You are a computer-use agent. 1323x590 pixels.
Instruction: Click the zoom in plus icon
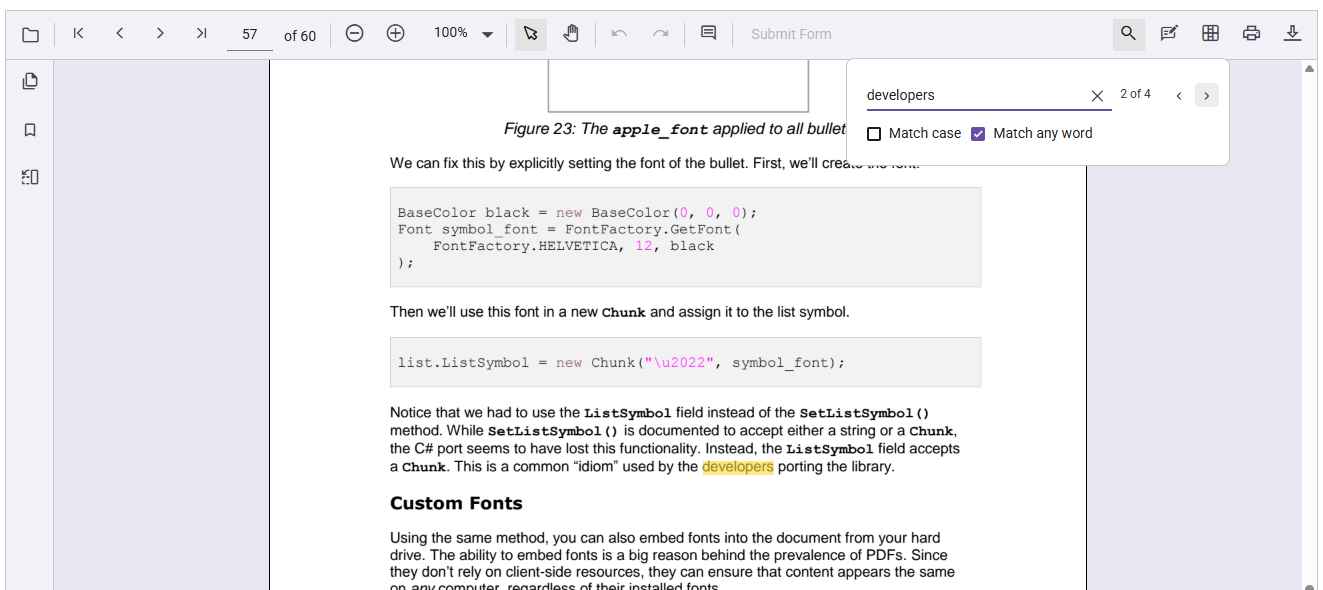point(395,34)
